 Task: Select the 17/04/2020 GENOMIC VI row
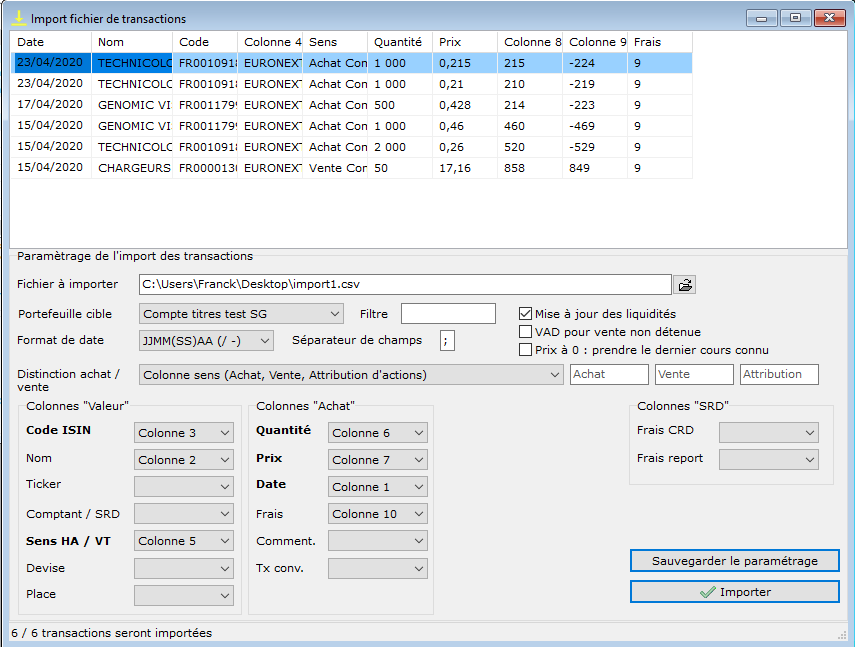[352, 105]
